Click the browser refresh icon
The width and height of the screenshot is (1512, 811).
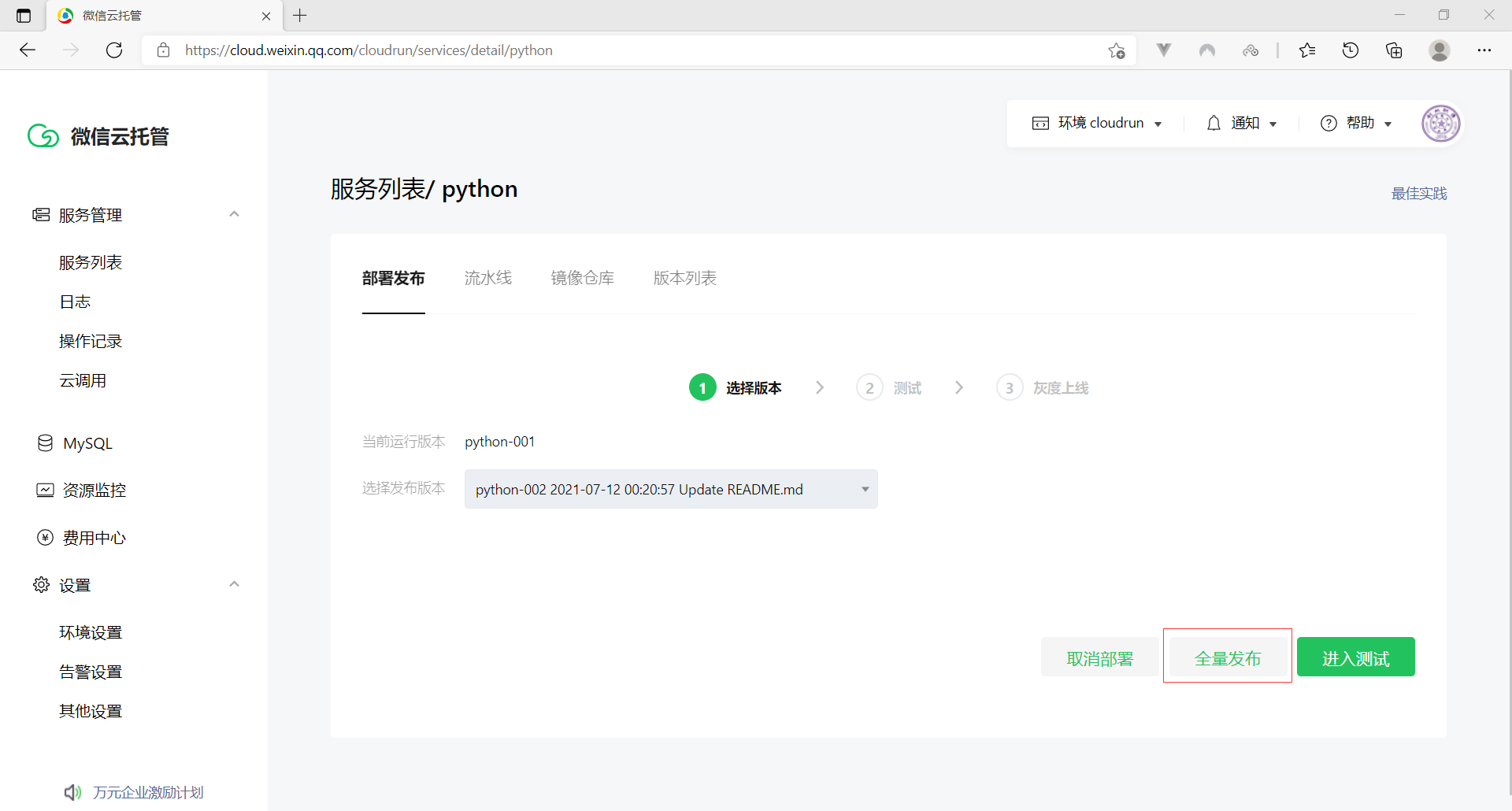[114, 50]
